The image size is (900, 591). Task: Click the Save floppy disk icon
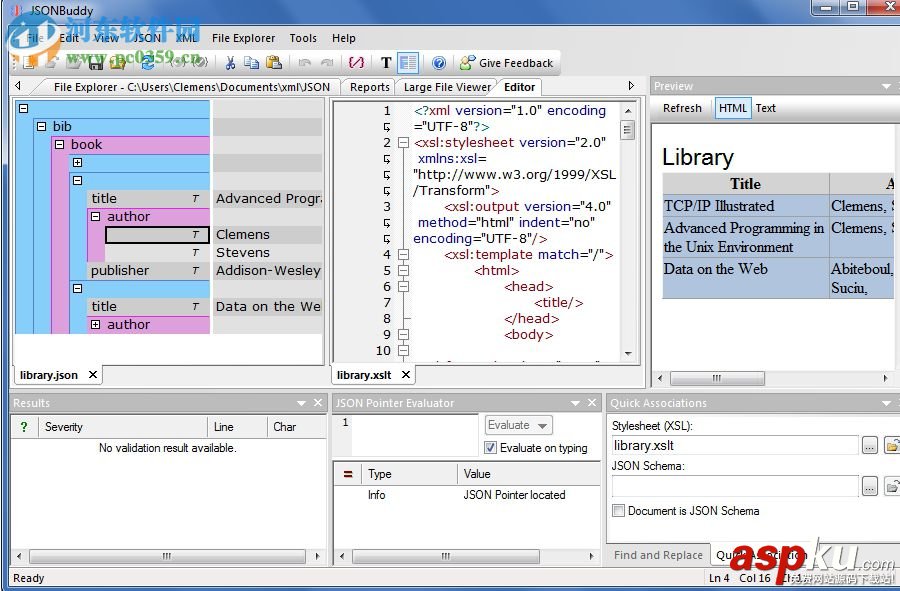pos(96,63)
